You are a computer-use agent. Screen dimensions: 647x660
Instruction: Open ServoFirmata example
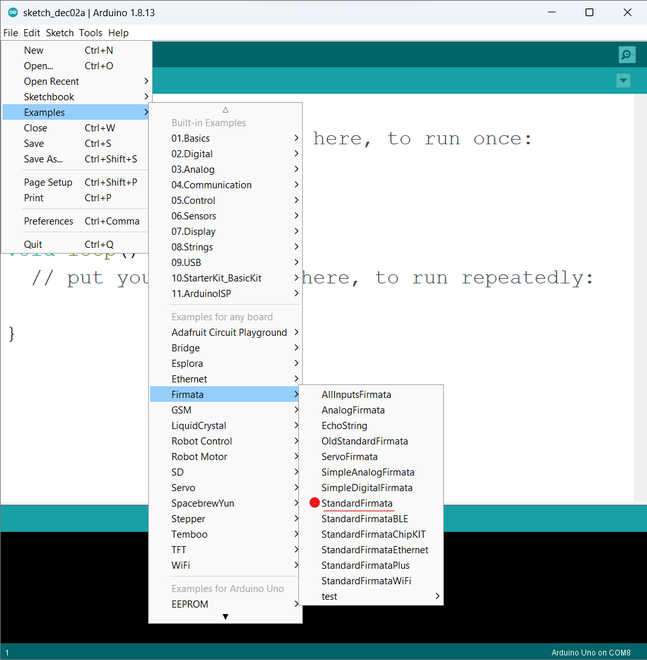371,457
